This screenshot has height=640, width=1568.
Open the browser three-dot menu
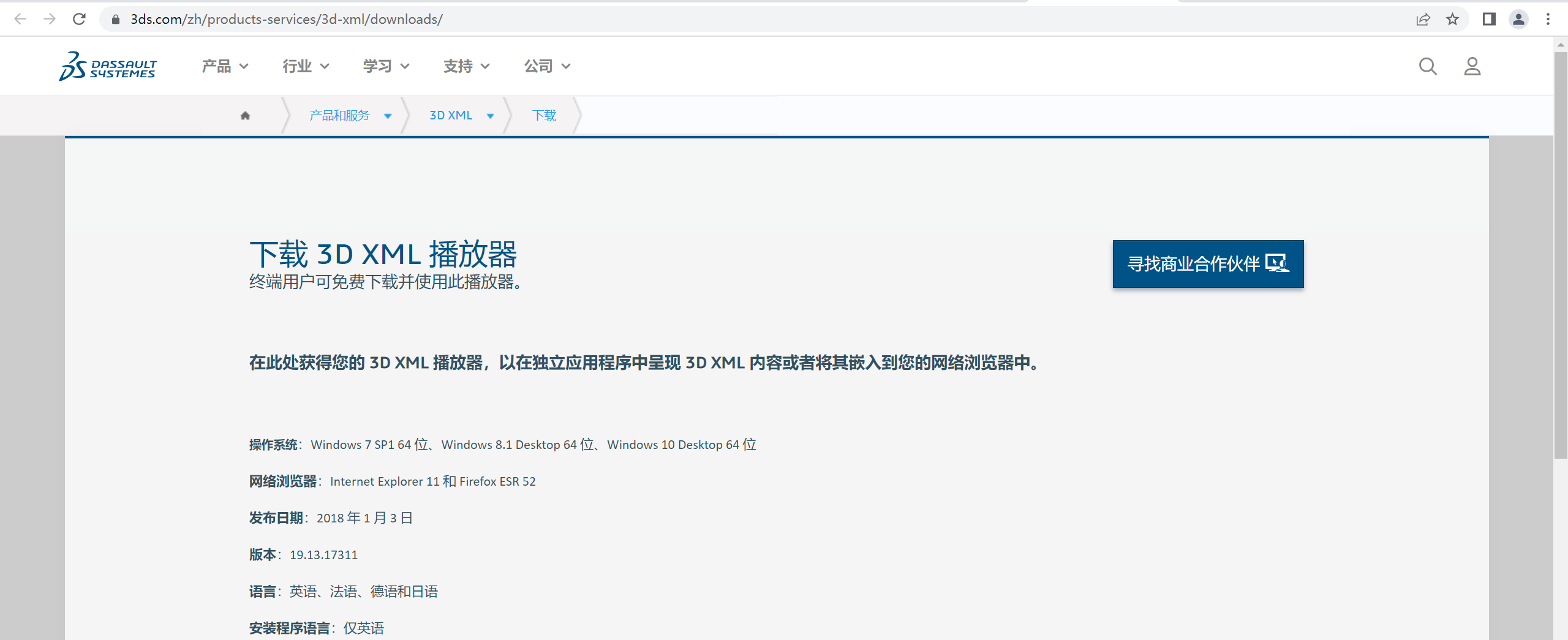click(1549, 19)
